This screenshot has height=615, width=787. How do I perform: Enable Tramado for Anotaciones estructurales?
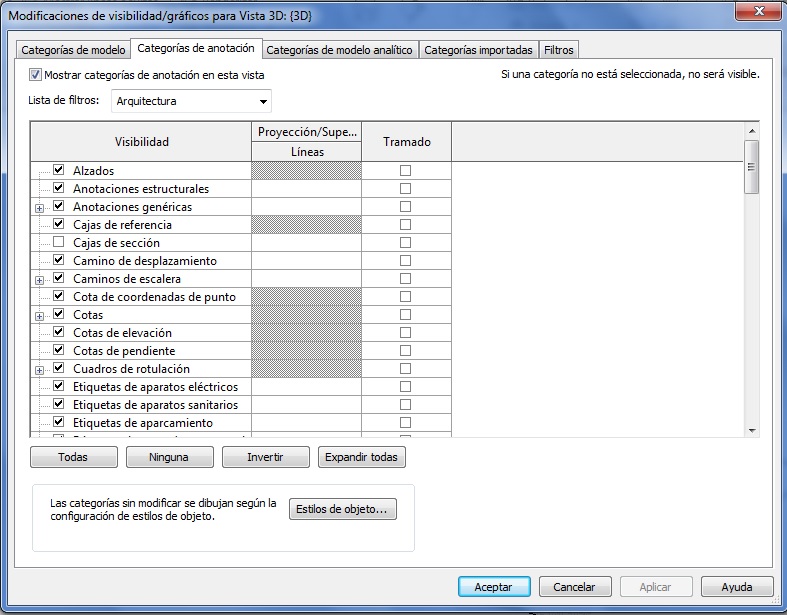[x=405, y=189]
